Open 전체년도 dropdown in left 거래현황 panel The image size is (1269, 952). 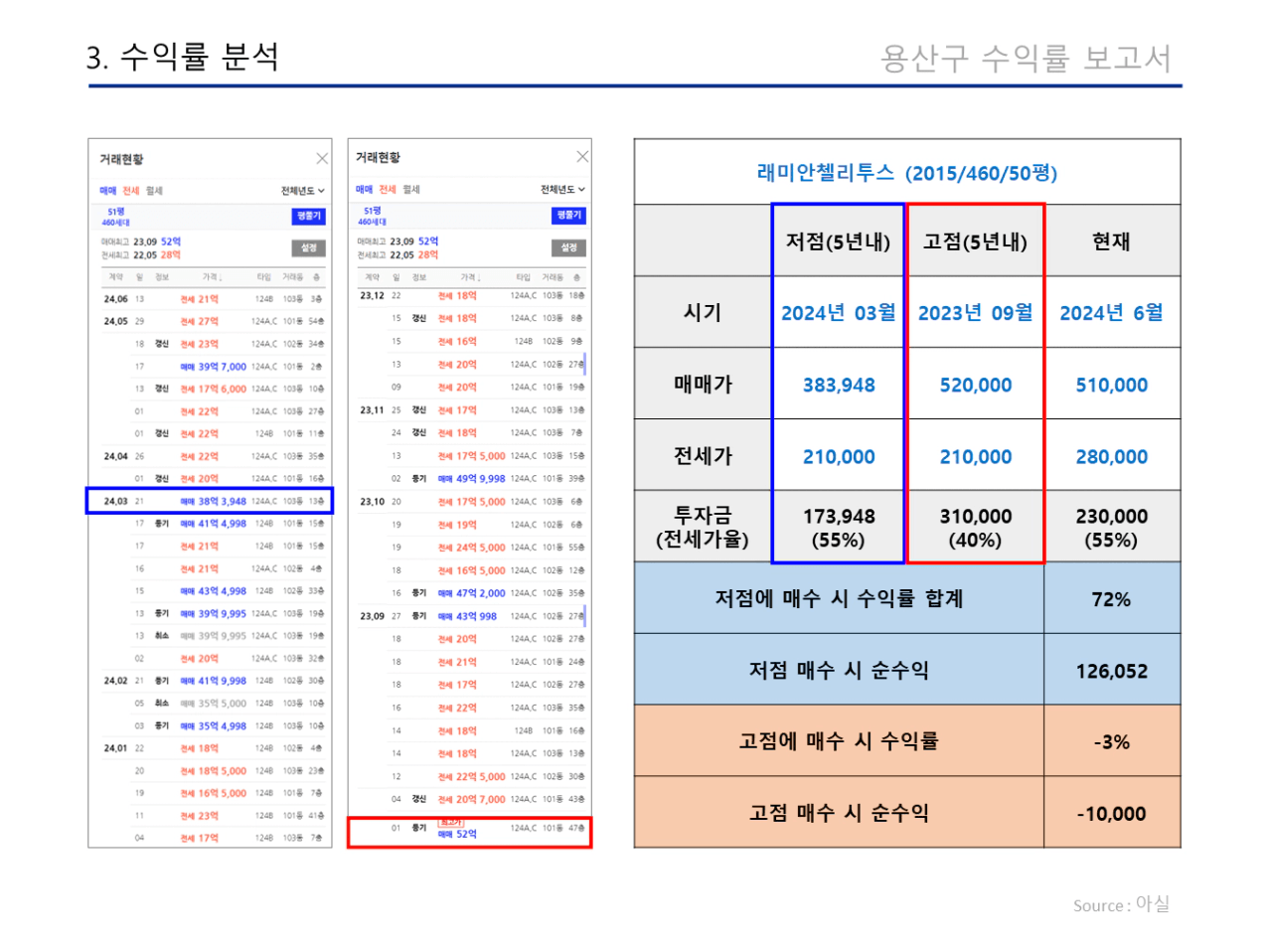click(x=302, y=191)
